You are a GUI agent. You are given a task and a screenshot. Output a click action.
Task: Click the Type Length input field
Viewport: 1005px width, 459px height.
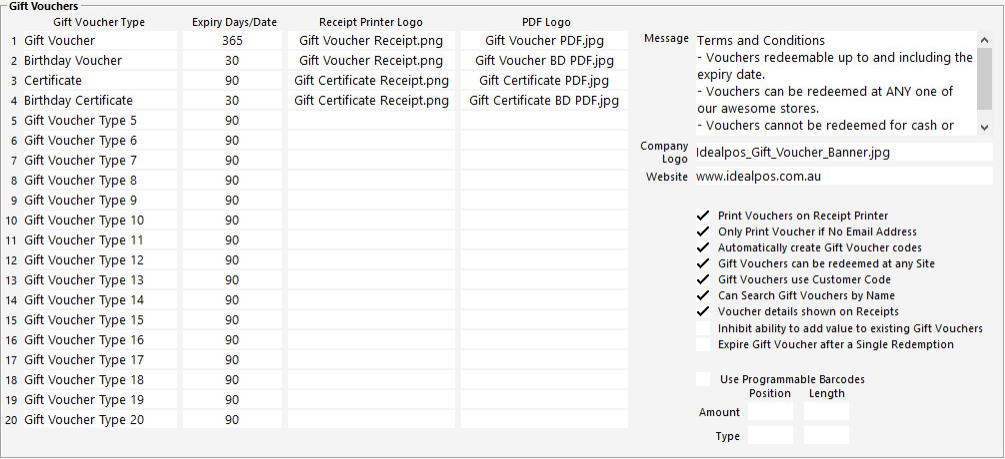click(x=826, y=436)
